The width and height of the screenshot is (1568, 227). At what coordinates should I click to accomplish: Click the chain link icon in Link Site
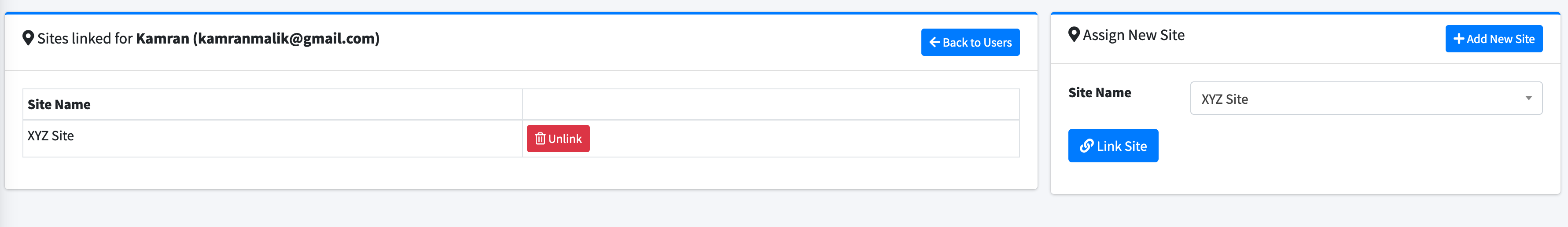tap(1086, 146)
